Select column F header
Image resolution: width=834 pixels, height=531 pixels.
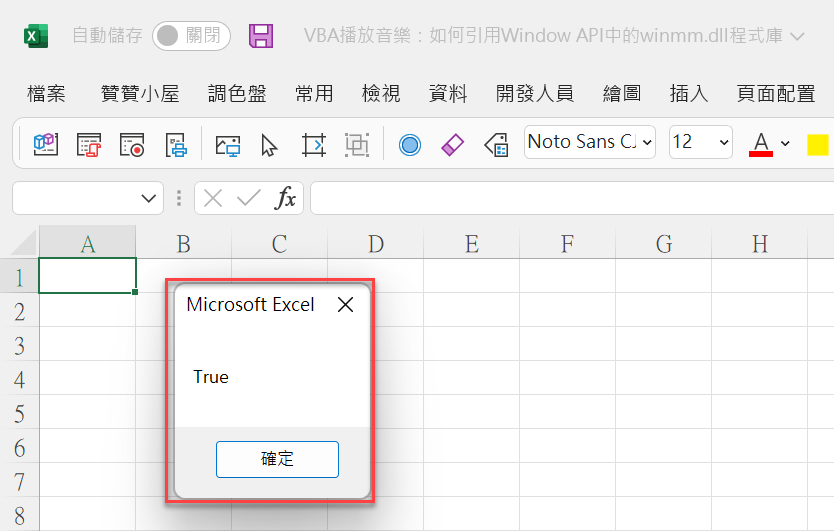568,242
